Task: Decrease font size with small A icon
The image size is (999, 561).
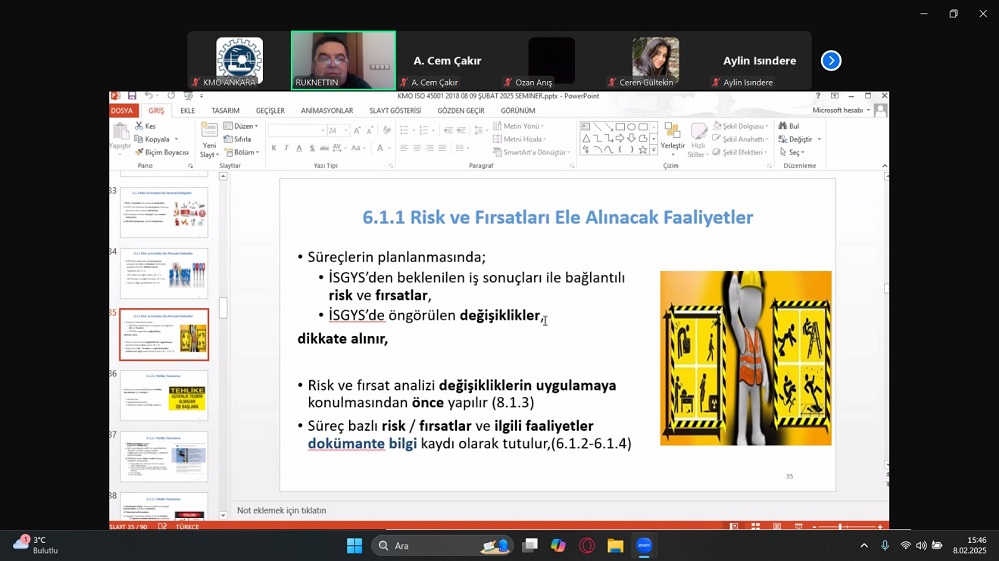Action: (x=370, y=130)
